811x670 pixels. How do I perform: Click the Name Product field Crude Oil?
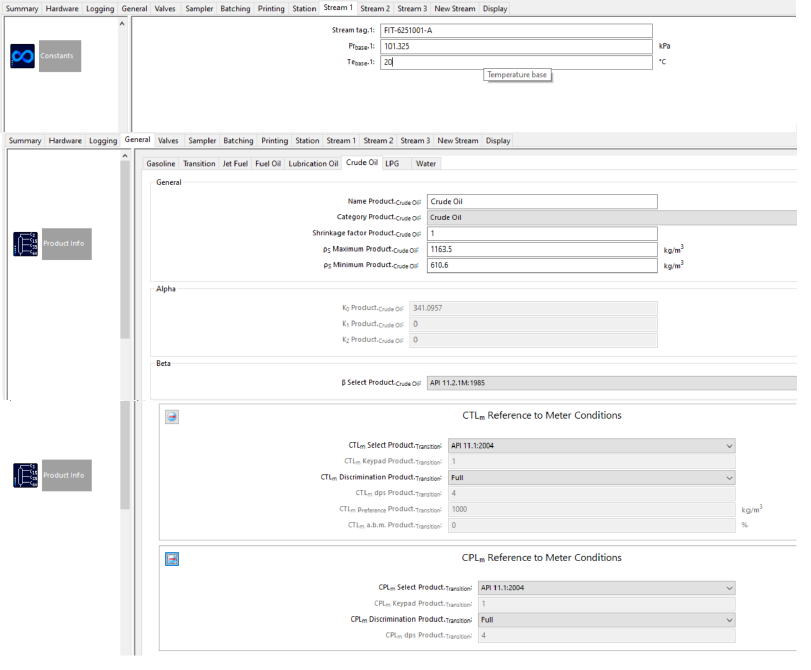[x=542, y=202]
